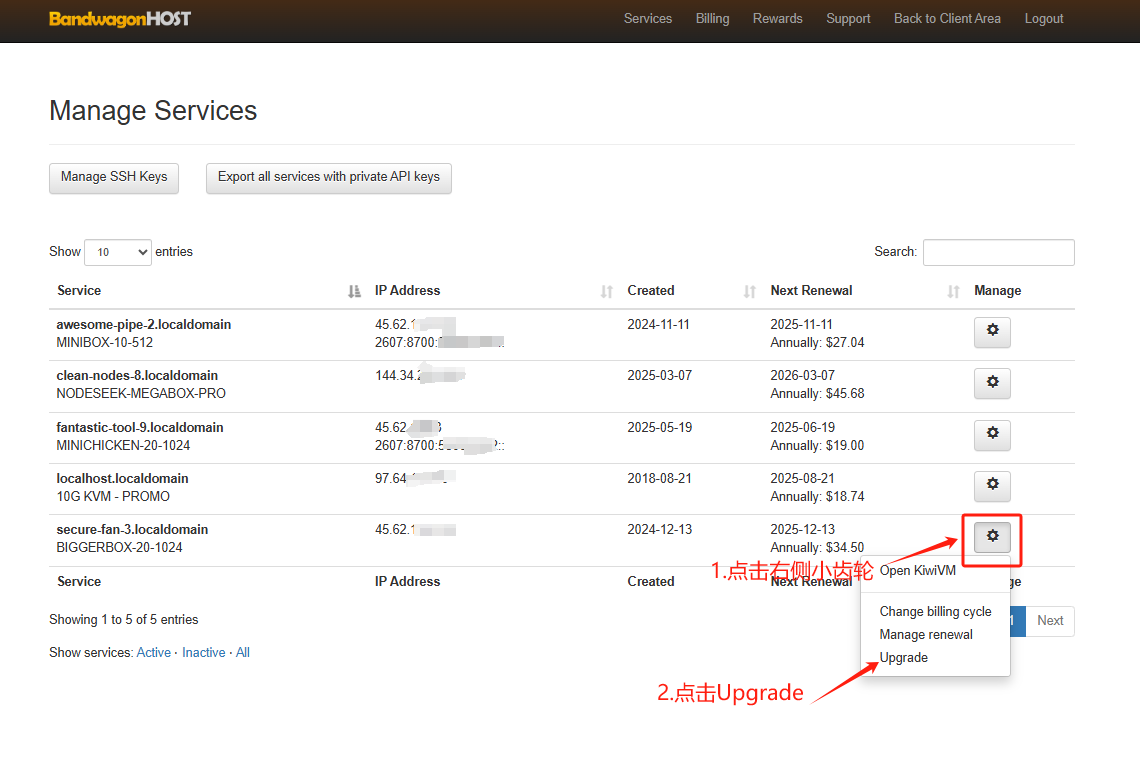Image resolution: width=1140 pixels, height=775 pixels.
Task: Open KiwiVM from the gear menu
Action: (918, 571)
